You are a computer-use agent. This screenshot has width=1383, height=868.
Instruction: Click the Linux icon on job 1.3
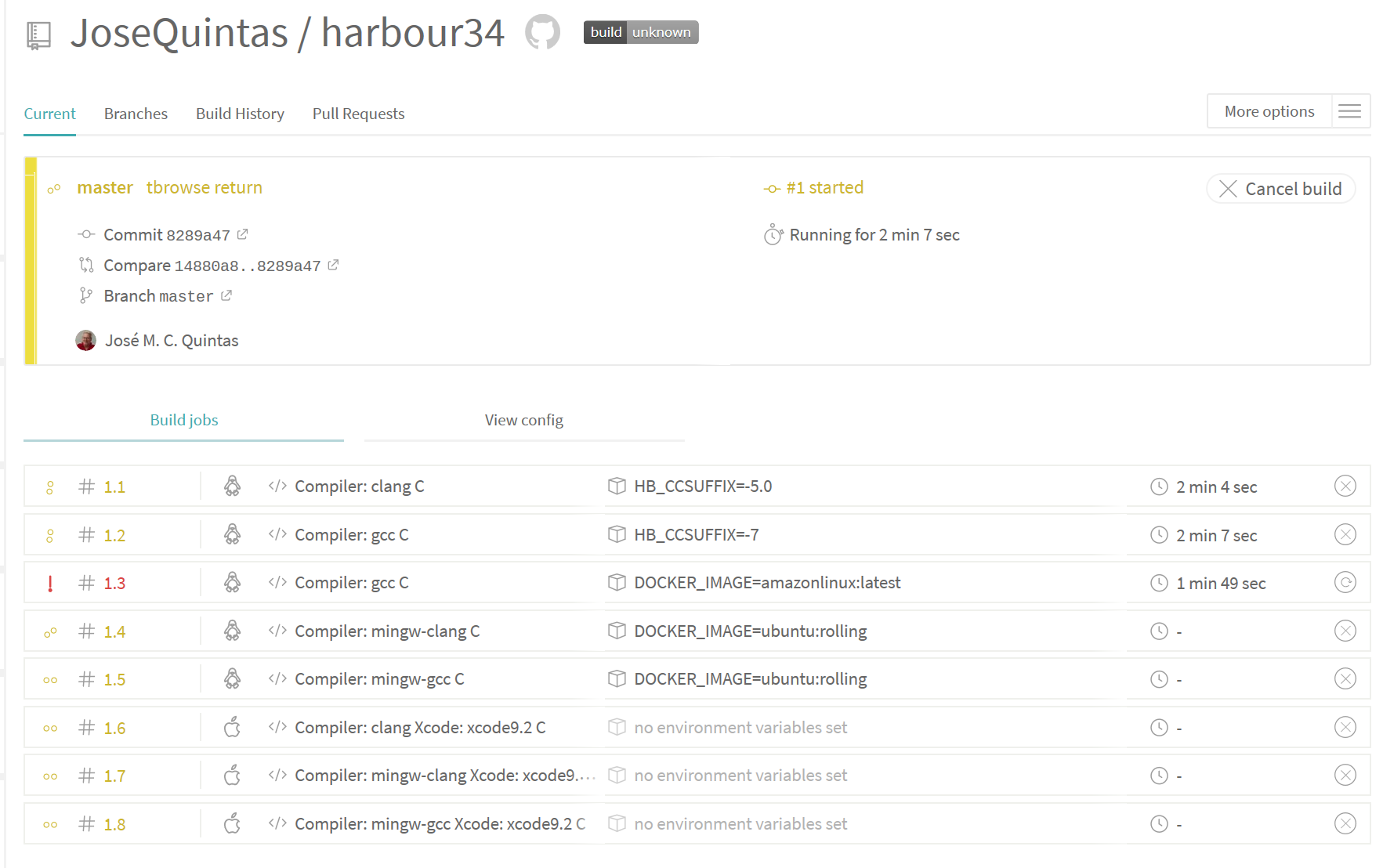[232, 583]
